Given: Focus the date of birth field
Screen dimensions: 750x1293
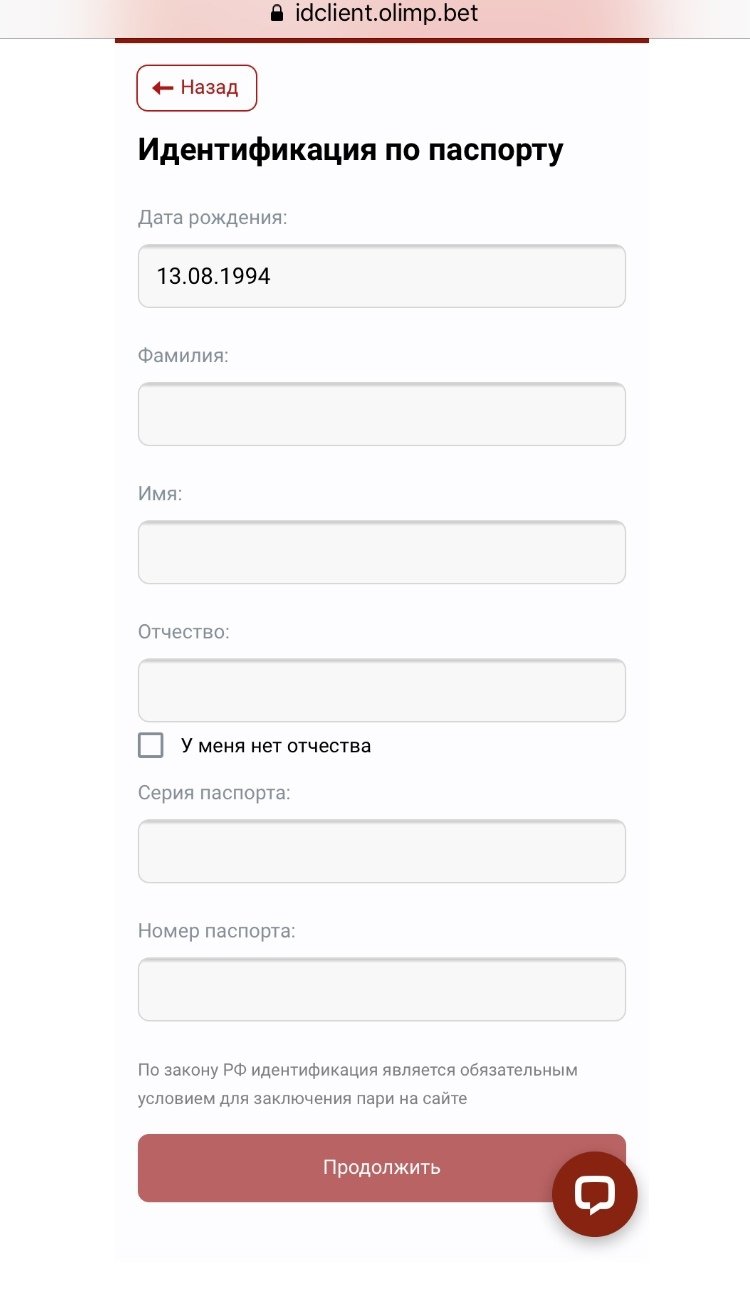Looking at the screenshot, I should pyautogui.click(x=381, y=276).
